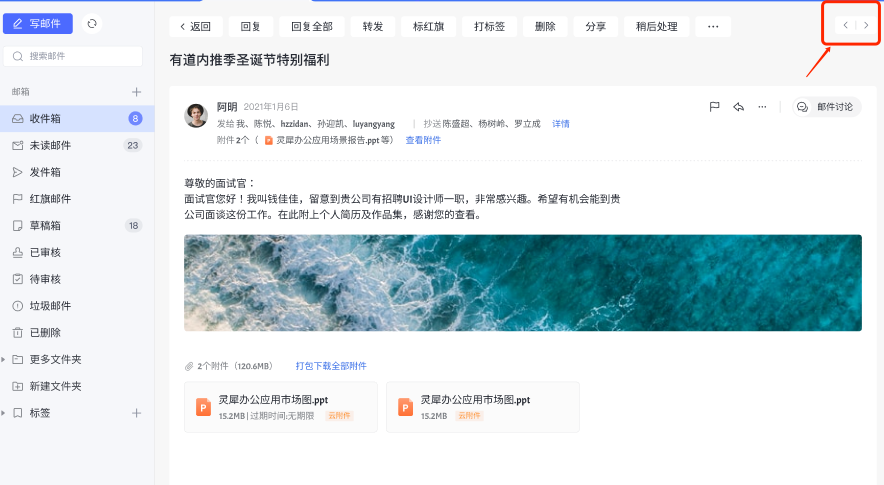
Task: Click the pending-review clipboard icon
Action: (18, 279)
